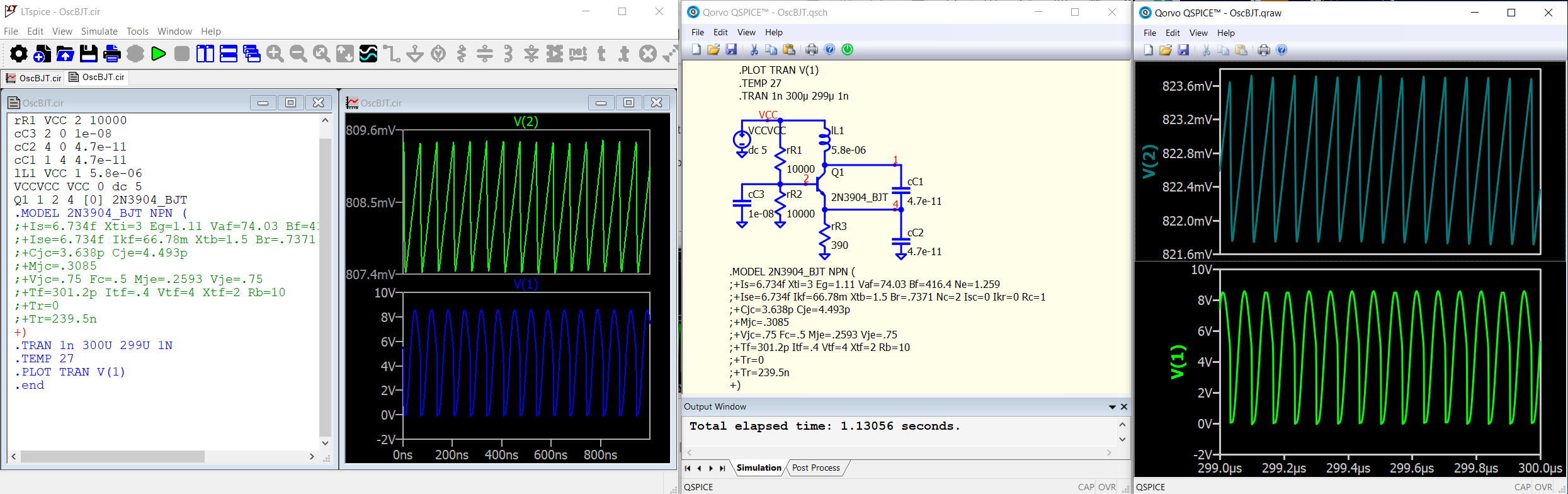Cascade windows in LTspice toolbar
The image size is (1568, 494).
[x=252, y=54]
